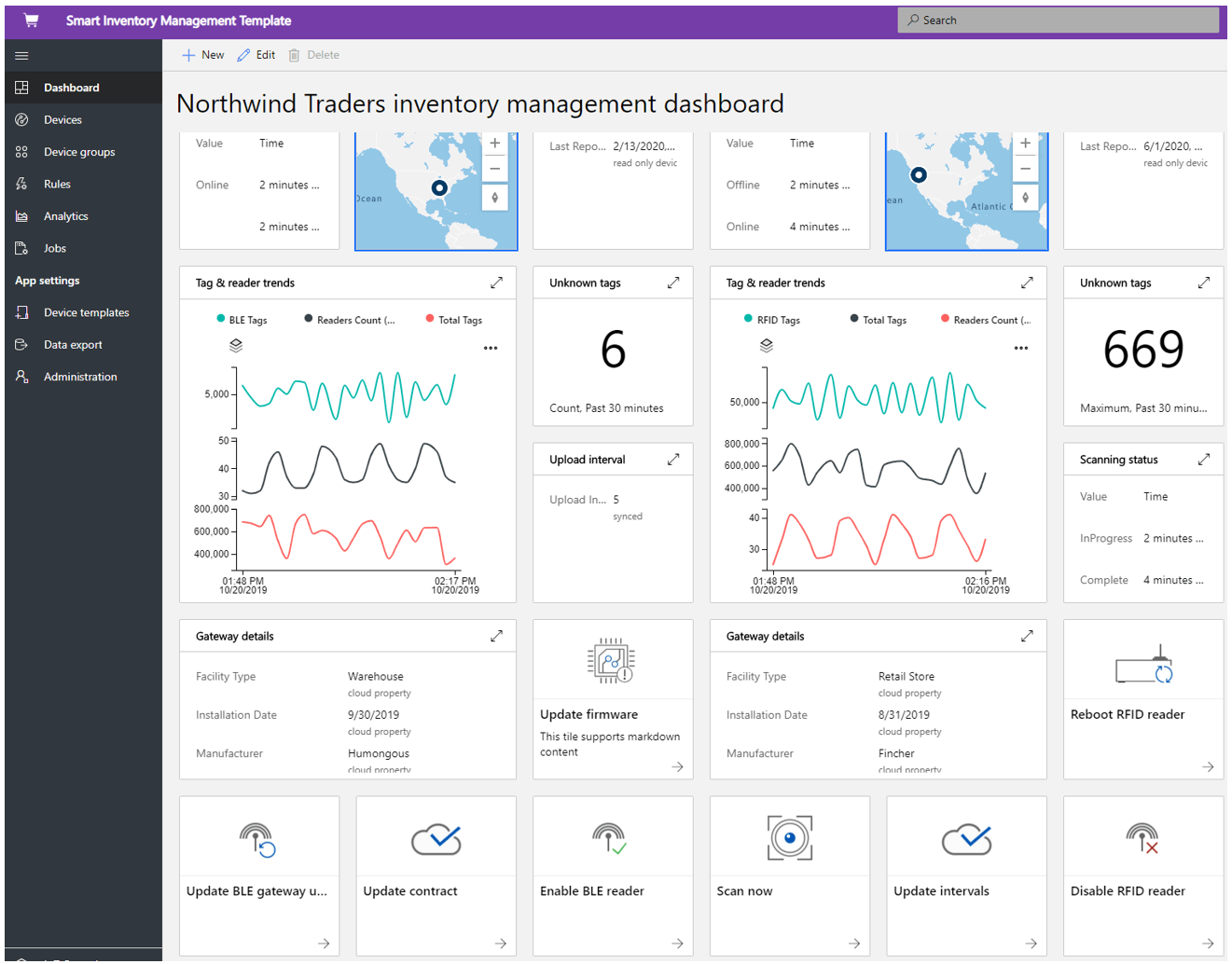Click the shopping cart app logo icon

click(x=31, y=20)
